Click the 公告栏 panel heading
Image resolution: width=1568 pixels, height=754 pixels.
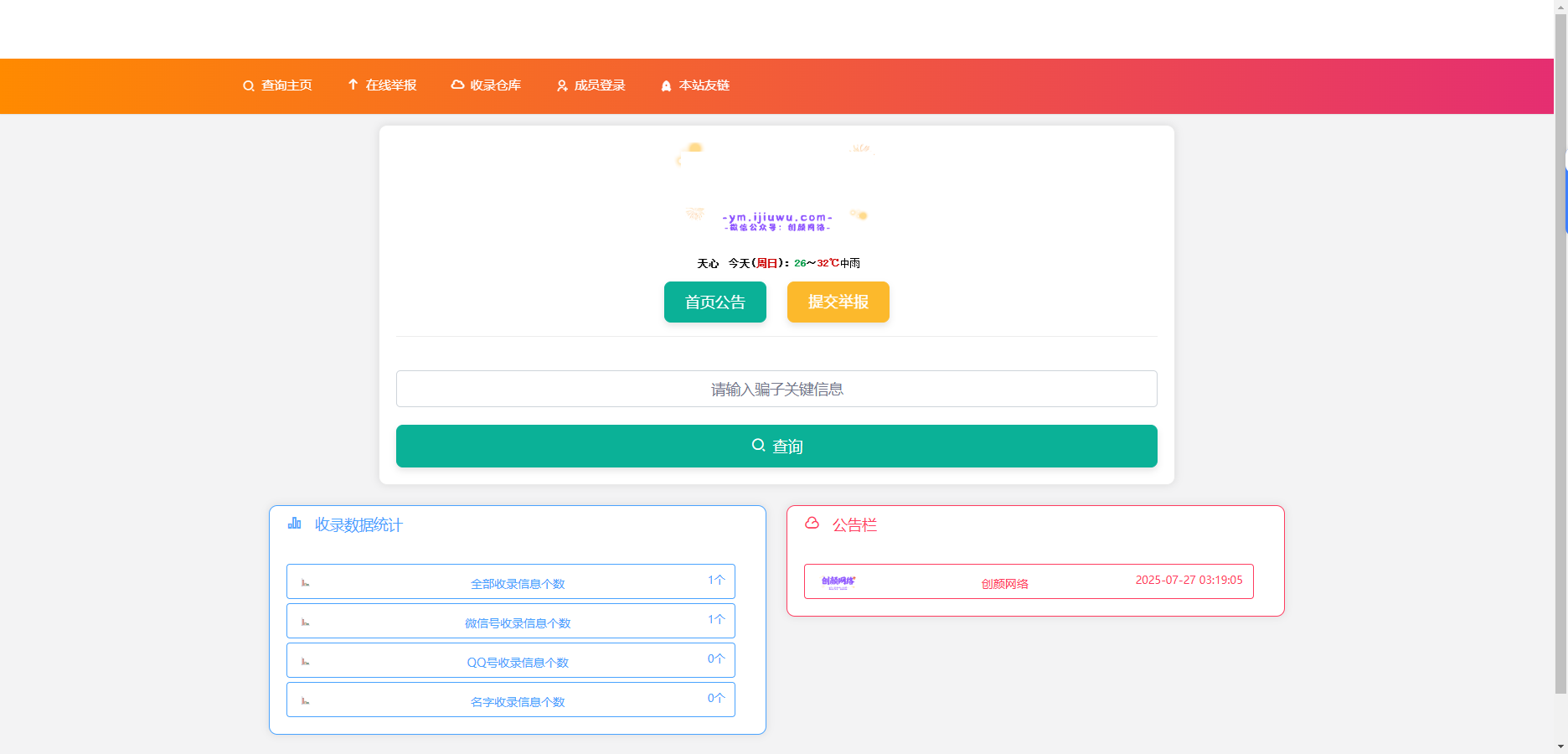tap(854, 524)
